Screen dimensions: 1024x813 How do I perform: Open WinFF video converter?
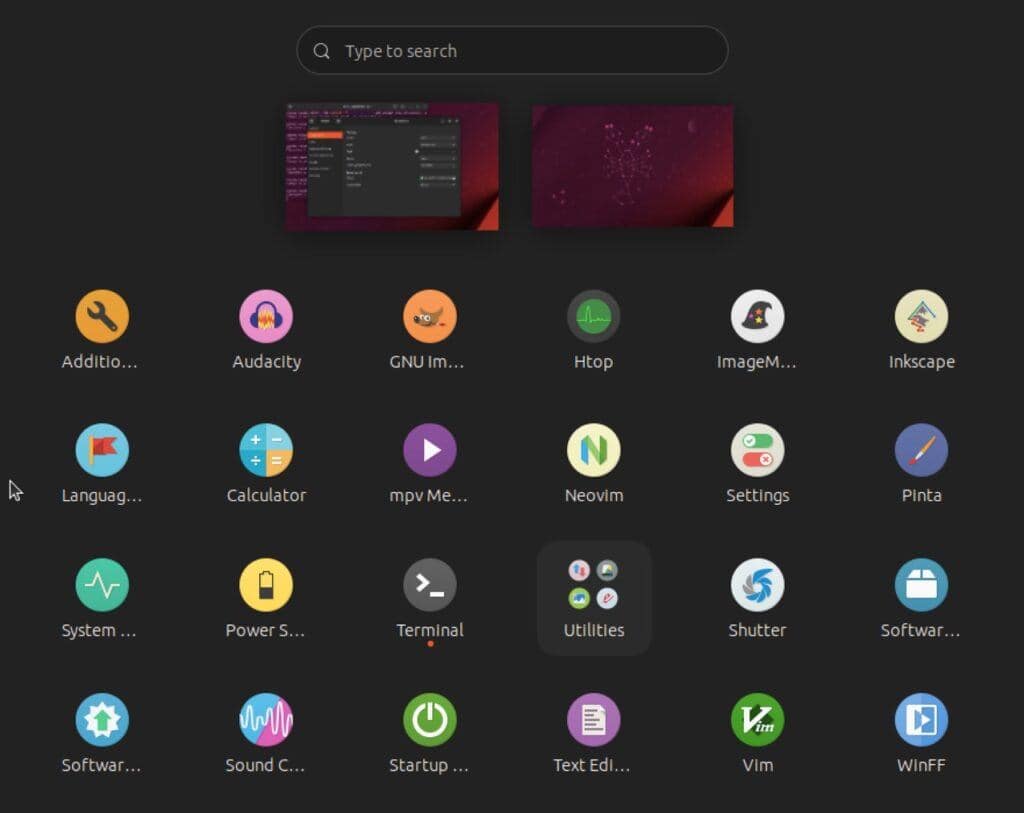(921, 720)
